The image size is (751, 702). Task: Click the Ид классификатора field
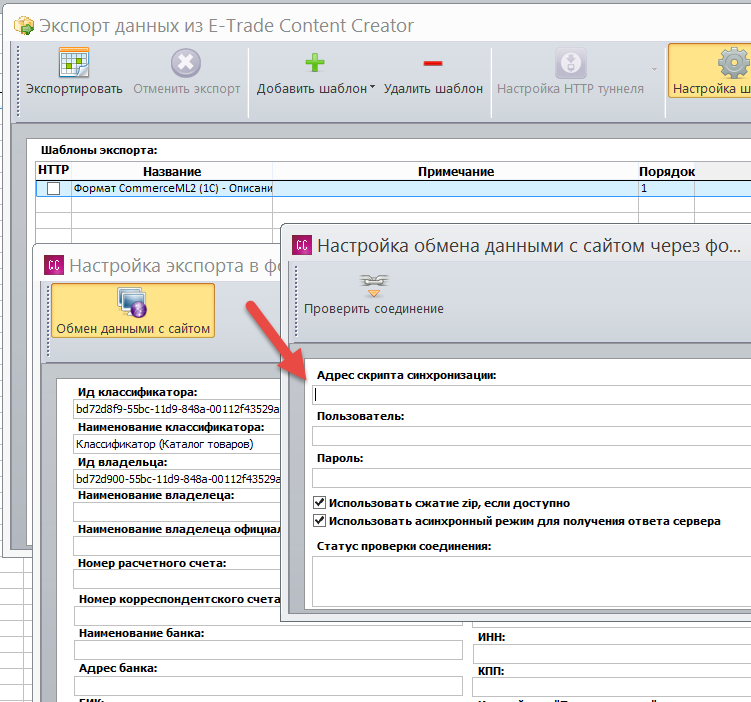(177, 409)
